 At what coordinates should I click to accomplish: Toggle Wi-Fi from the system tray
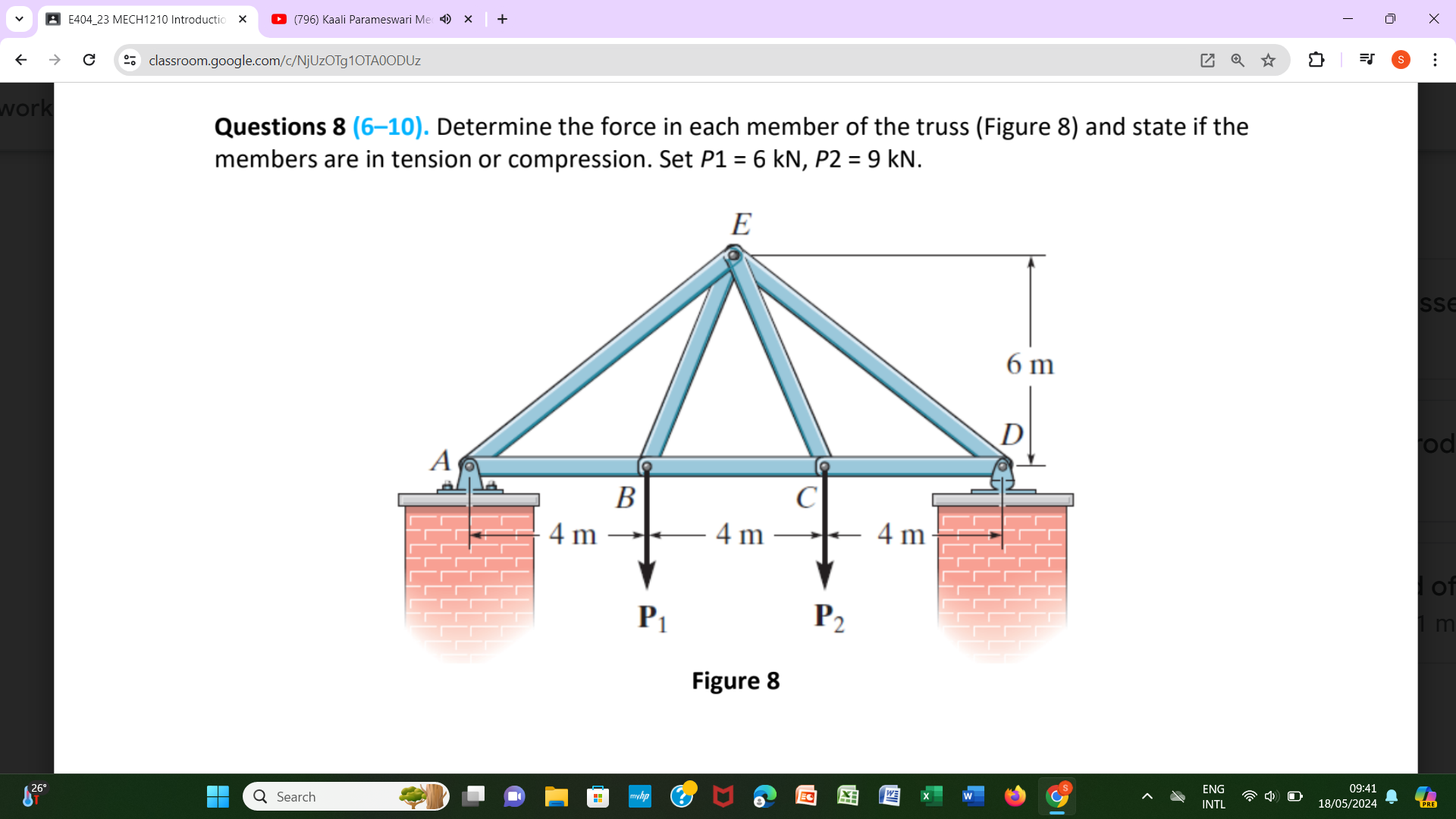pos(1249,796)
